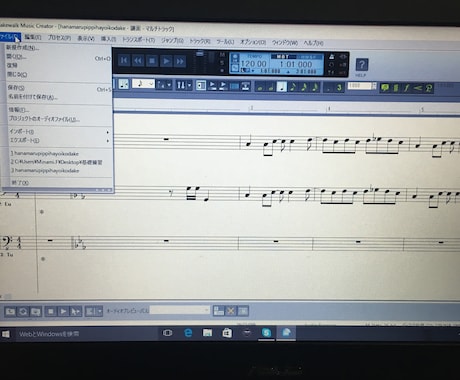Select the half note duration icon
This screenshot has width=460, height=380.
271,87
